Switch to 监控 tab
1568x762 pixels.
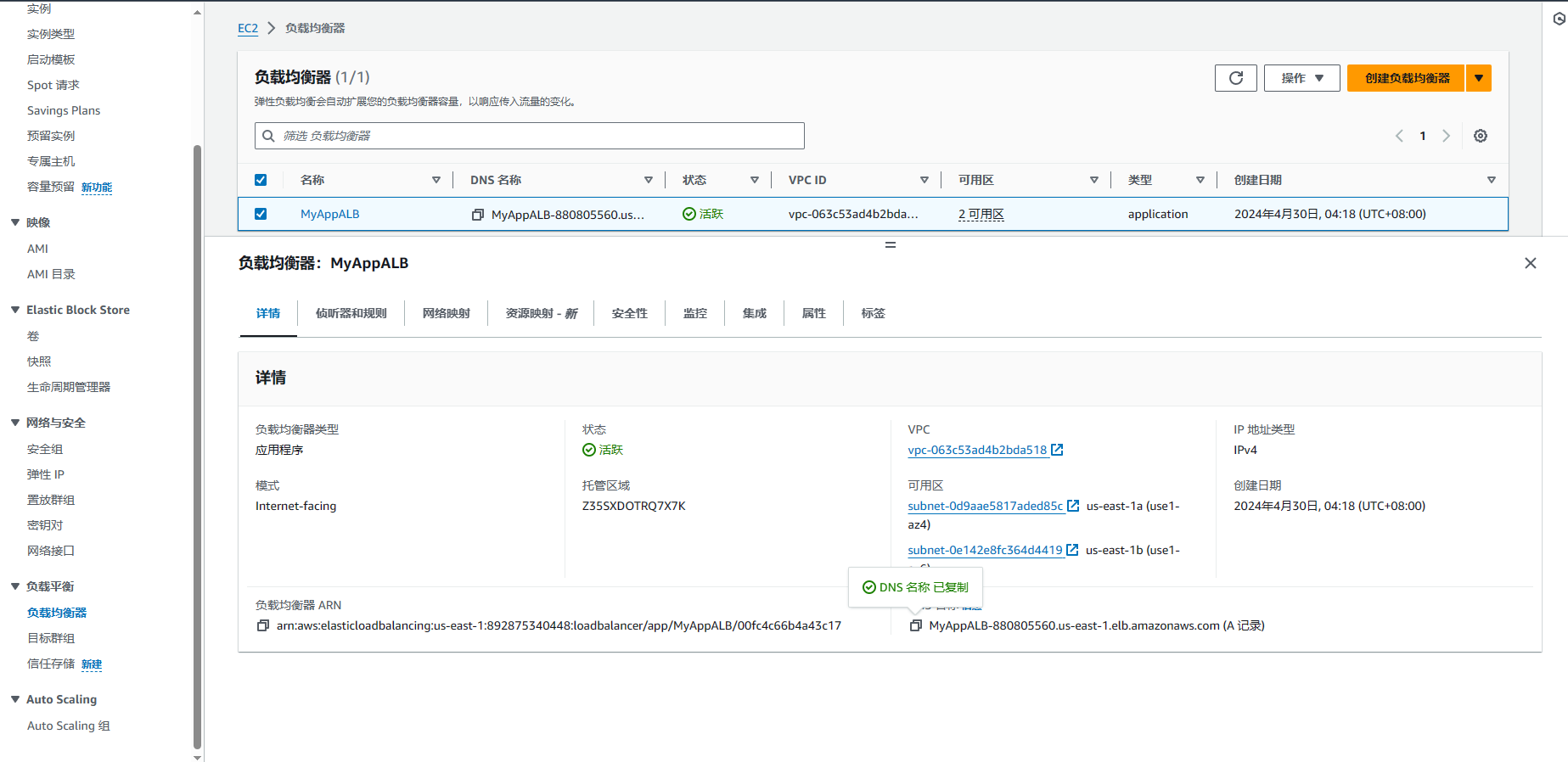click(x=695, y=313)
